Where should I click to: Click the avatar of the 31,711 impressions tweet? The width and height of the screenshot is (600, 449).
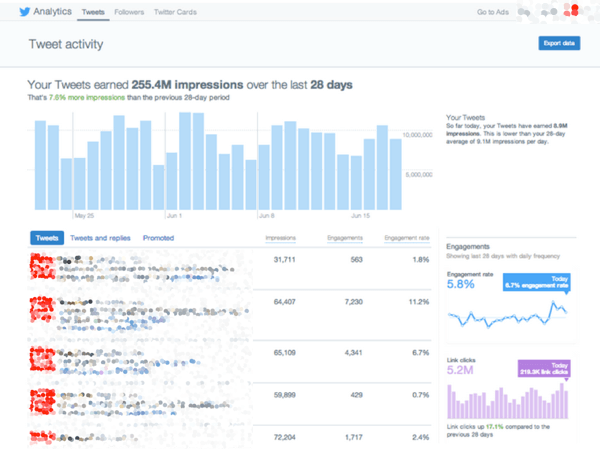[x=42, y=266]
